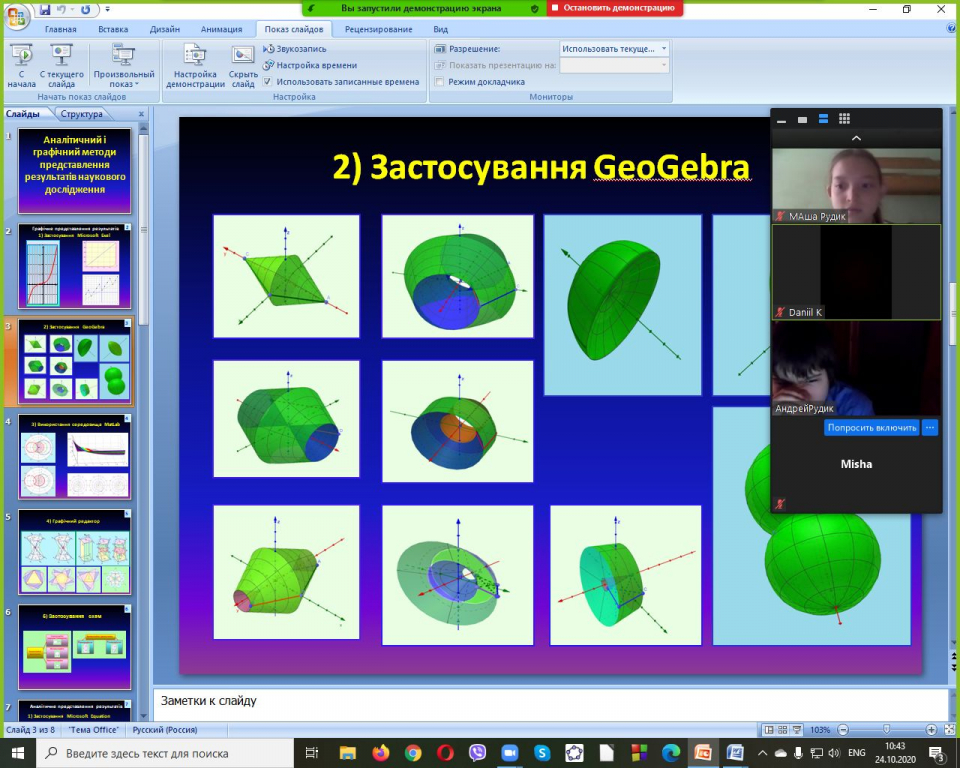Select slide 2 thumbnail with Excel graphs
Image resolution: width=960 pixels, height=768 pixels.
[x=75, y=266]
